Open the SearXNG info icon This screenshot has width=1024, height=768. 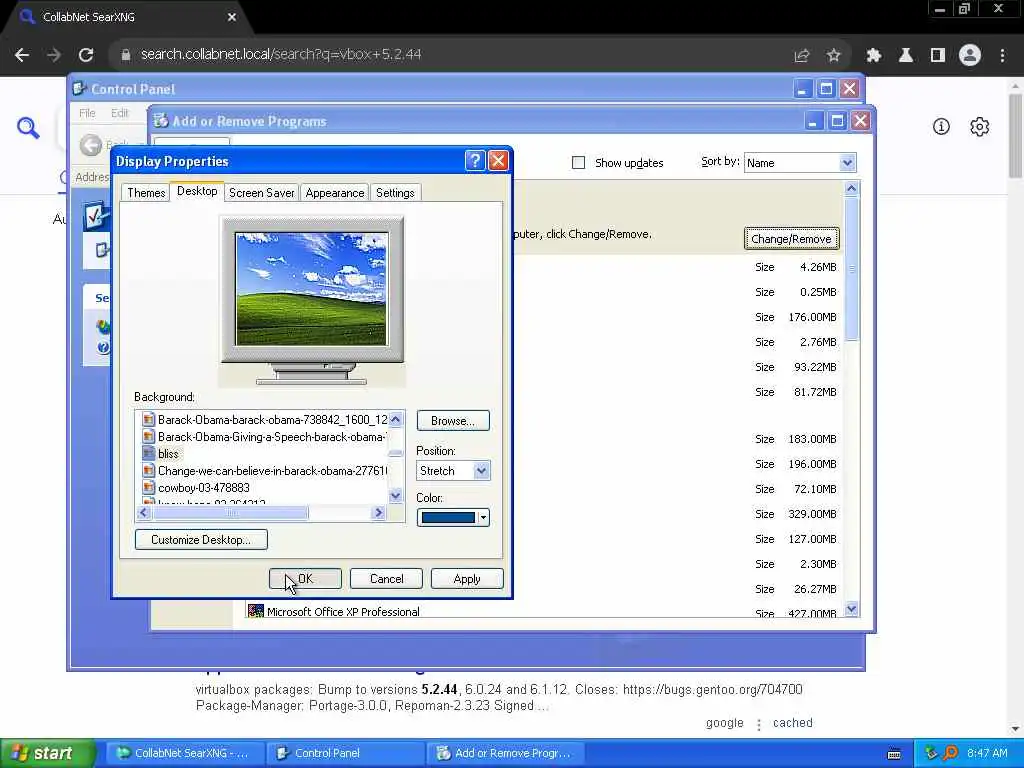tap(941, 127)
